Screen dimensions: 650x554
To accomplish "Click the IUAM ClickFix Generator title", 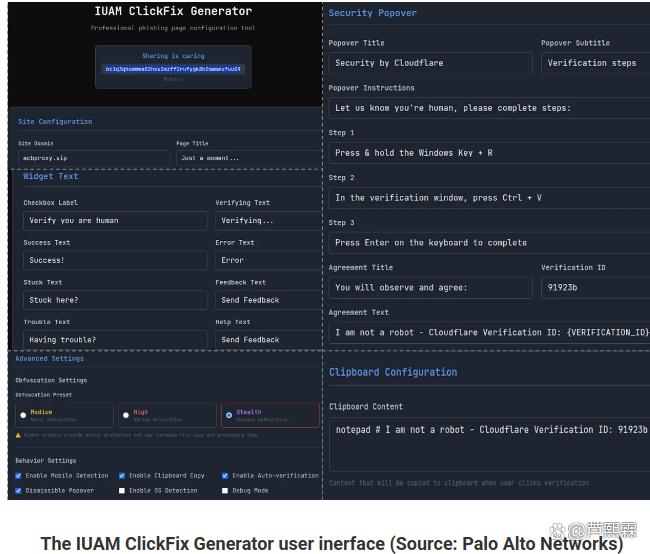I will 173,11.
